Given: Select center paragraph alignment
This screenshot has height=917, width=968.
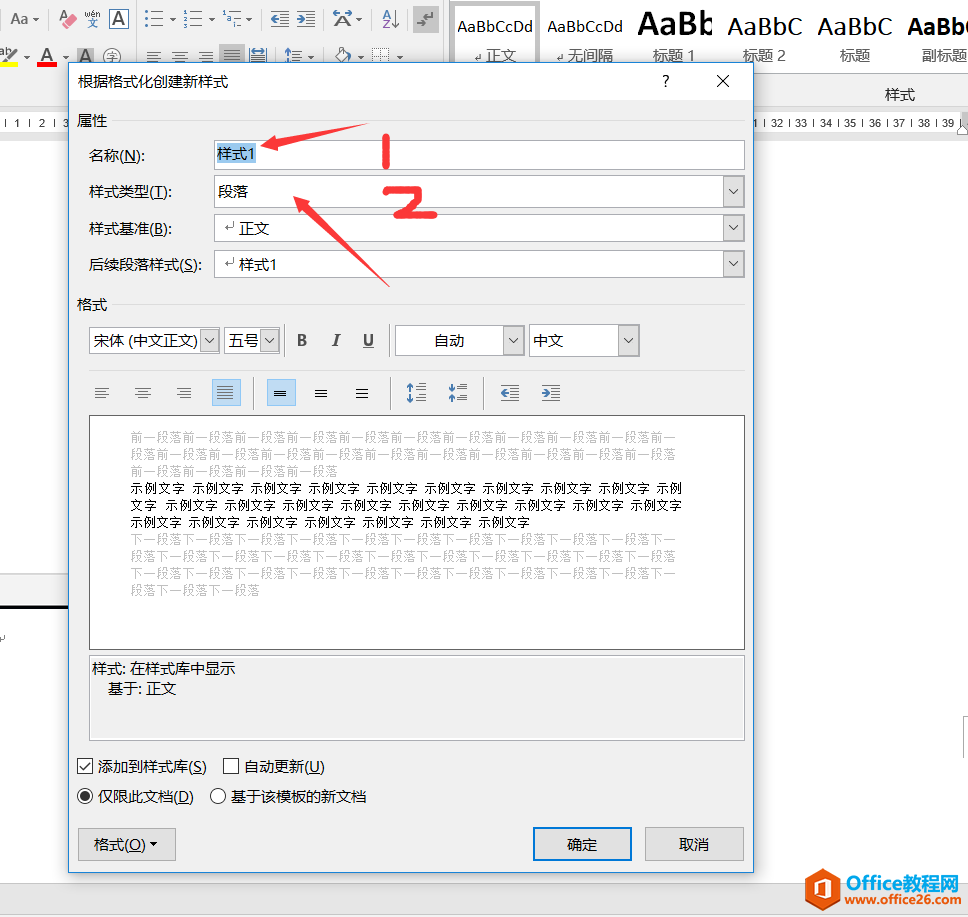Looking at the screenshot, I should tap(143, 392).
